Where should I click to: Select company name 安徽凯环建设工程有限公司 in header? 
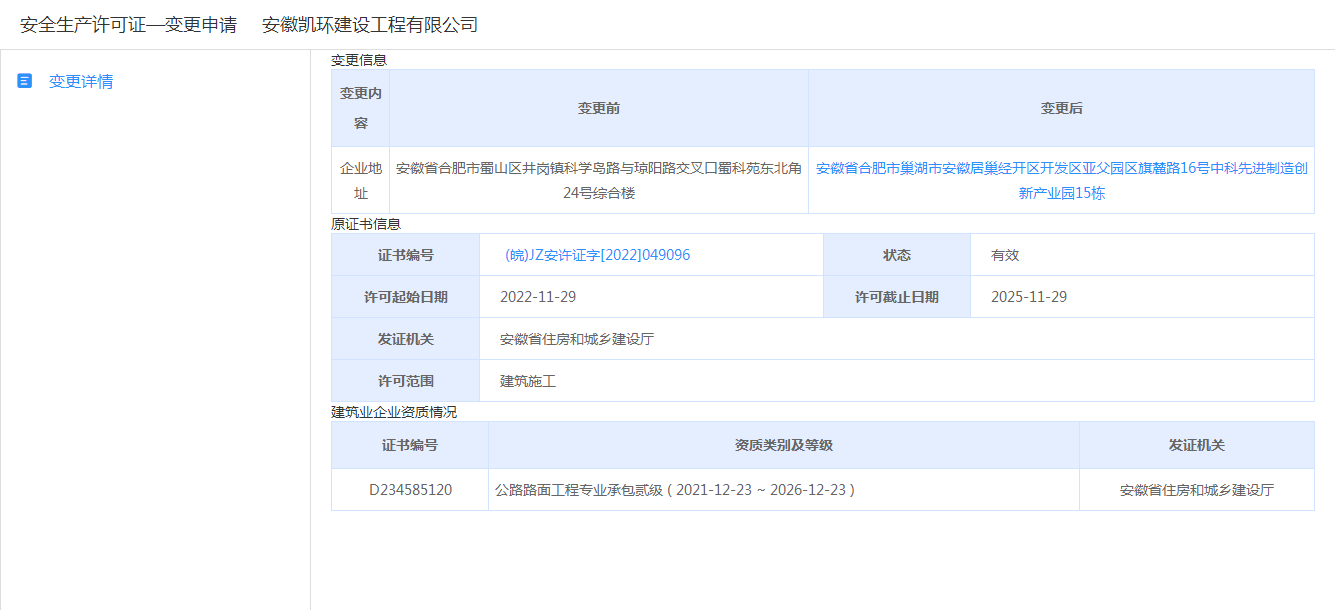tap(370, 25)
